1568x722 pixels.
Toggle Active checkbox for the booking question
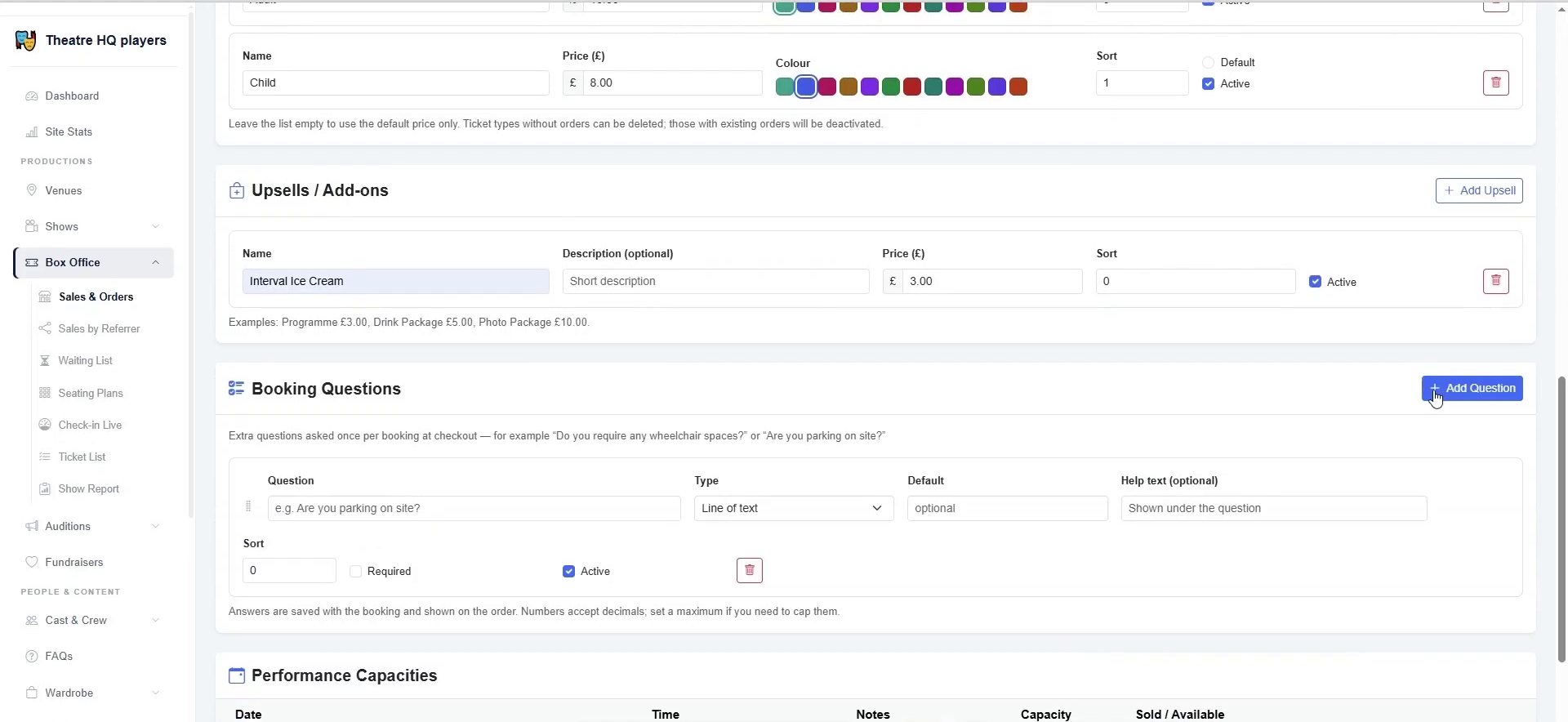click(568, 571)
